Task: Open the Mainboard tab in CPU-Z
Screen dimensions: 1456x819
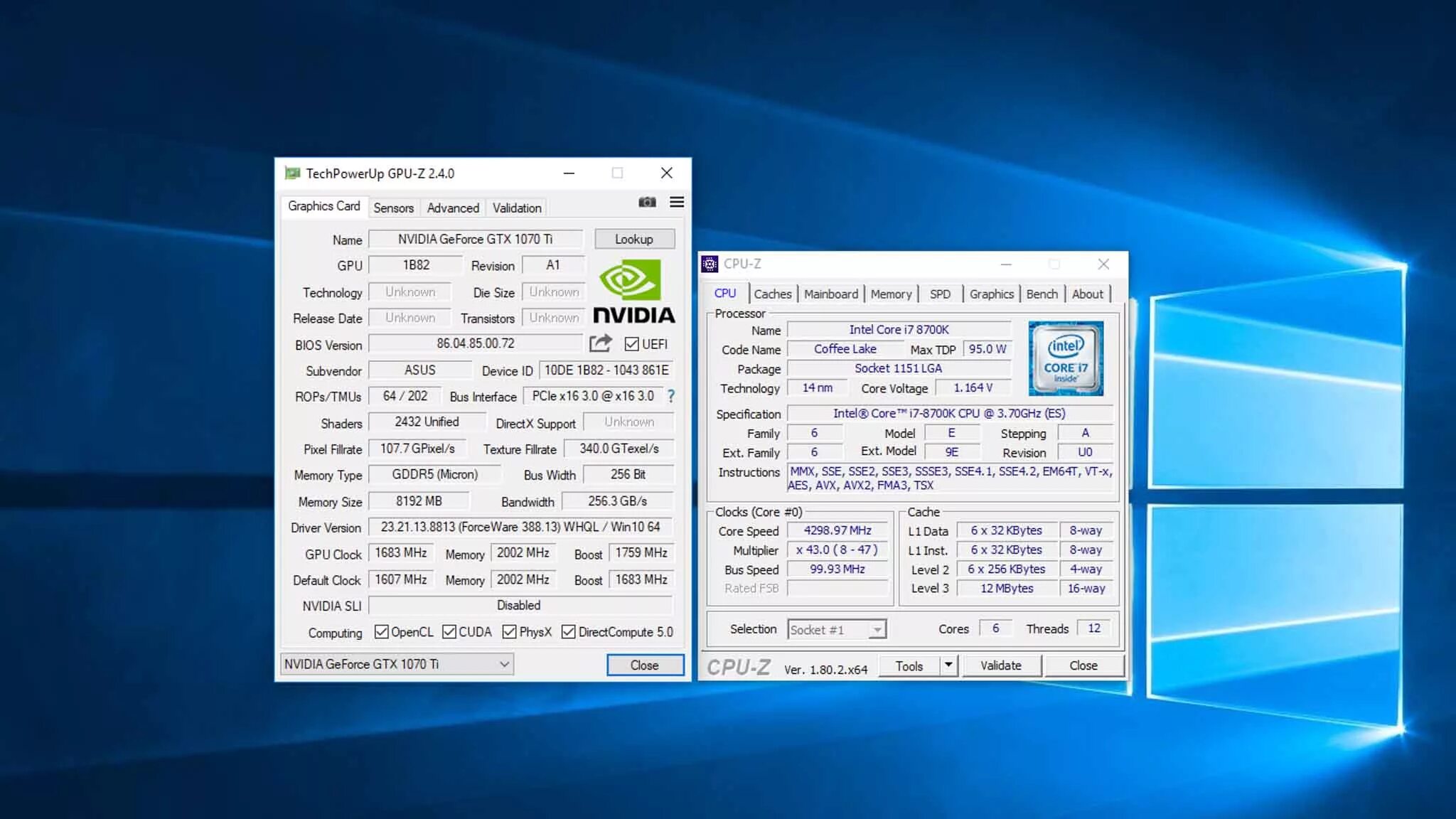Action: [830, 294]
